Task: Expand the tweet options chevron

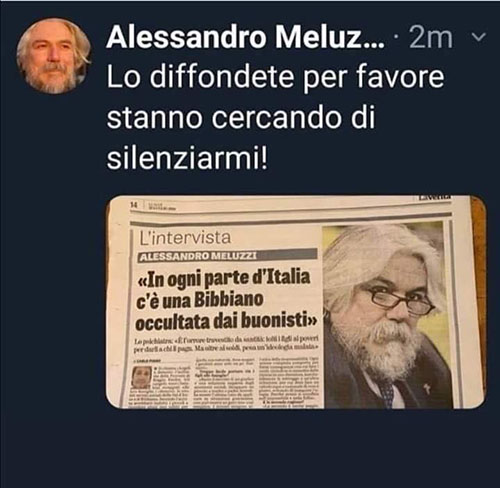Action: (478, 37)
